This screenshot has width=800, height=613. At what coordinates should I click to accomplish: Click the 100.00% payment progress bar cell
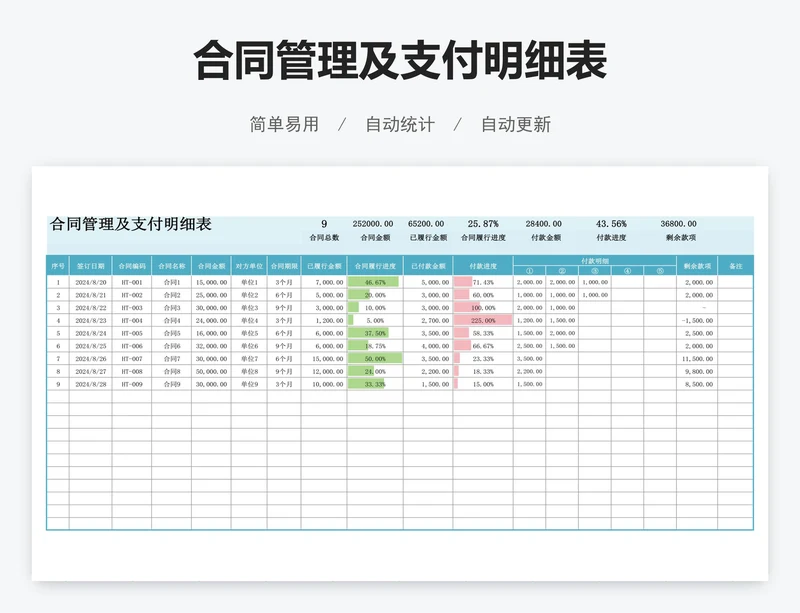pyautogui.click(x=483, y=308)
